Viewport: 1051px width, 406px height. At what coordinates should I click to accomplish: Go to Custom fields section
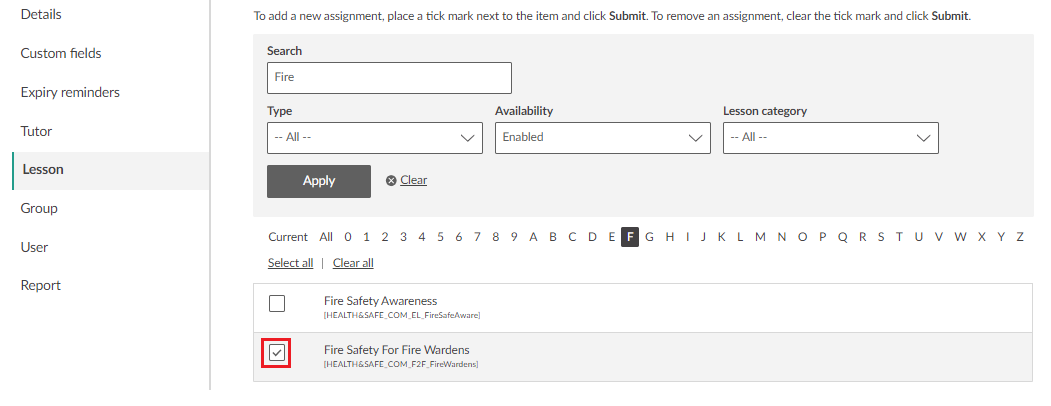pos(61,53)
